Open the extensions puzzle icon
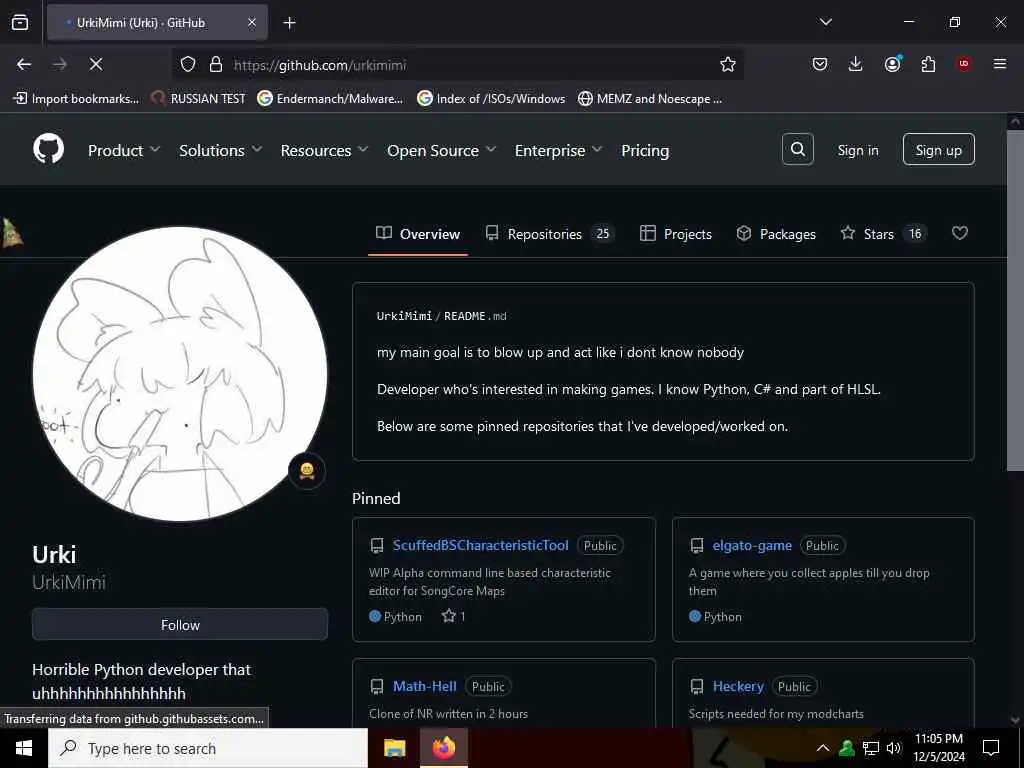This screenshot has width=1024, height=768. (x=928, y=64)
